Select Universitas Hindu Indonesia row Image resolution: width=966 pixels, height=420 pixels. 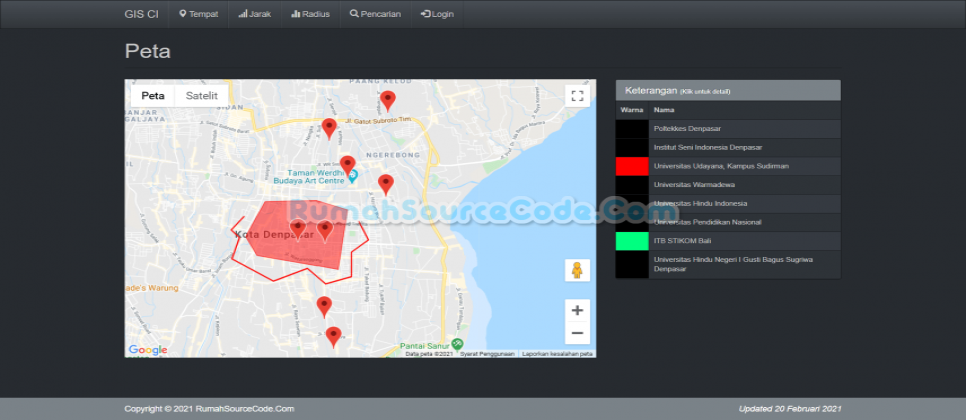pyautogui.click(x=728, y=203)
